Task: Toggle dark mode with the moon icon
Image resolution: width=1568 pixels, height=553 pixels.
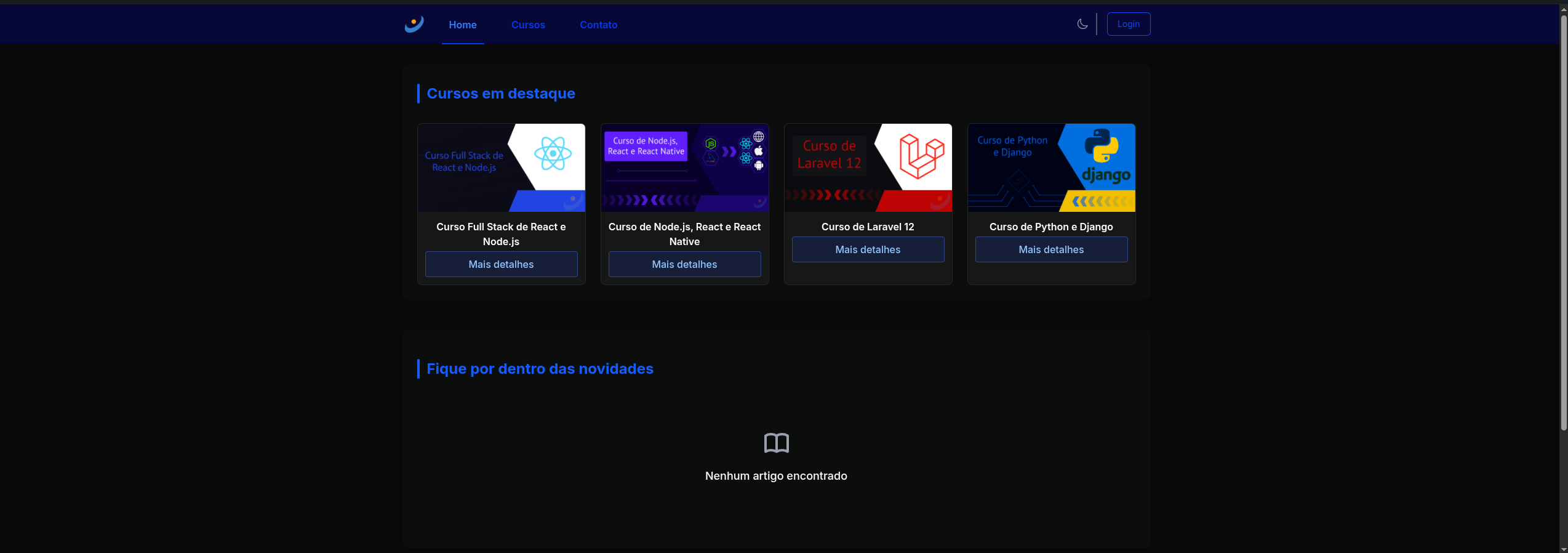Action: click(x=1082, y=24)
